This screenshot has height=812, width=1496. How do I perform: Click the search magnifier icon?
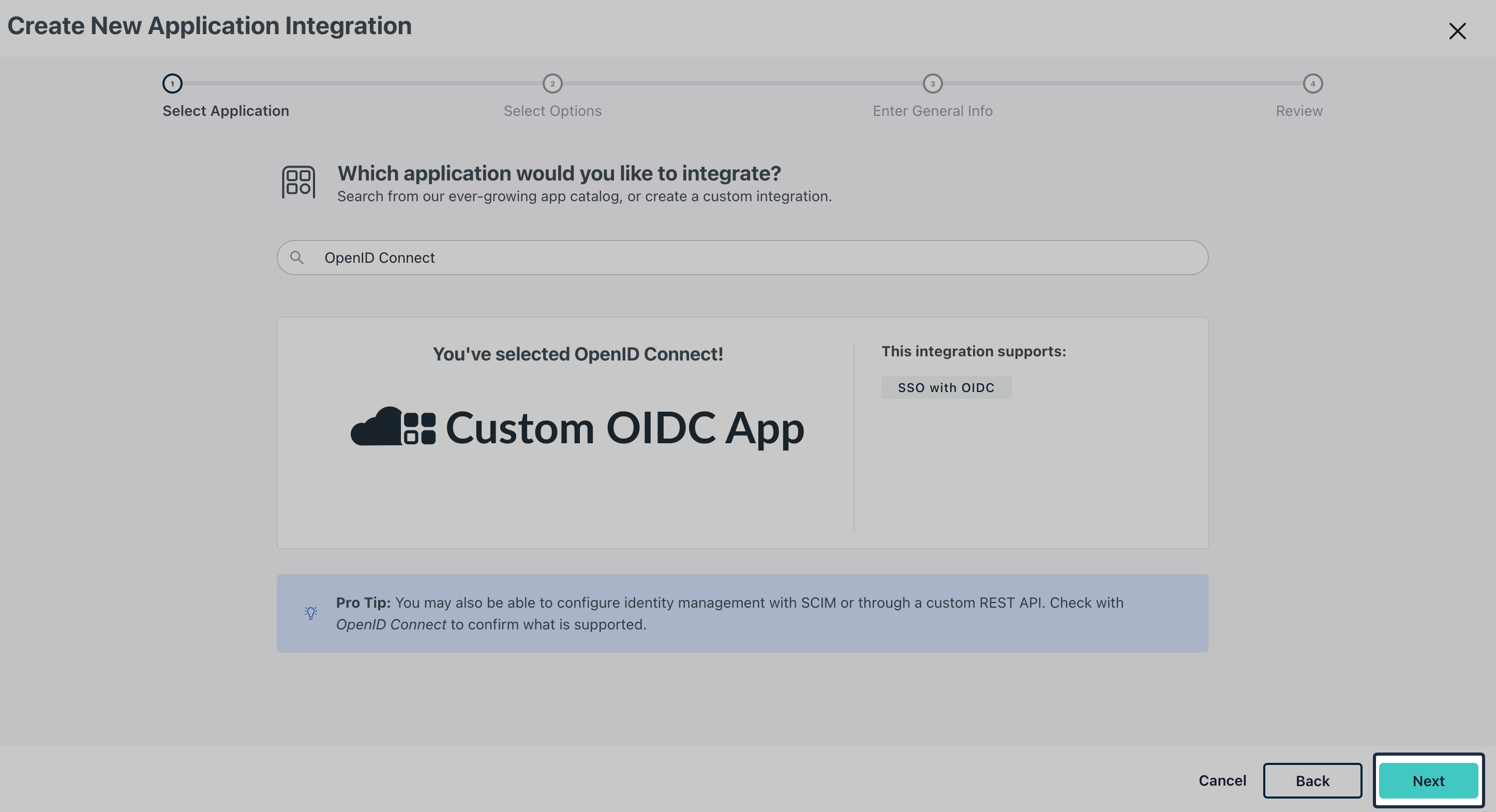pos(298,258)
